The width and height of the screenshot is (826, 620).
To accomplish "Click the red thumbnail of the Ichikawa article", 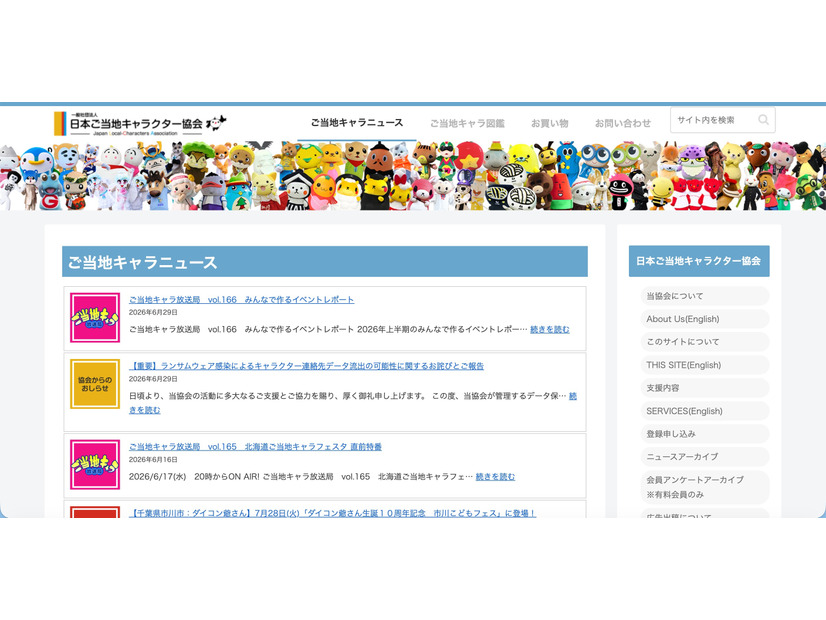I will (x=95, y=512).
